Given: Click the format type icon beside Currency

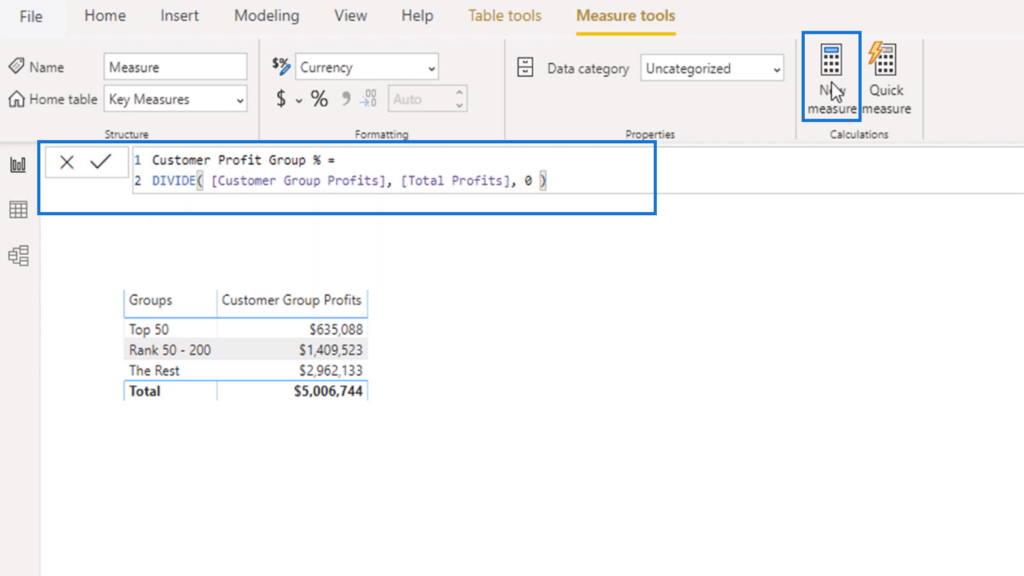Looking at the screenshot, I should 281,67.
